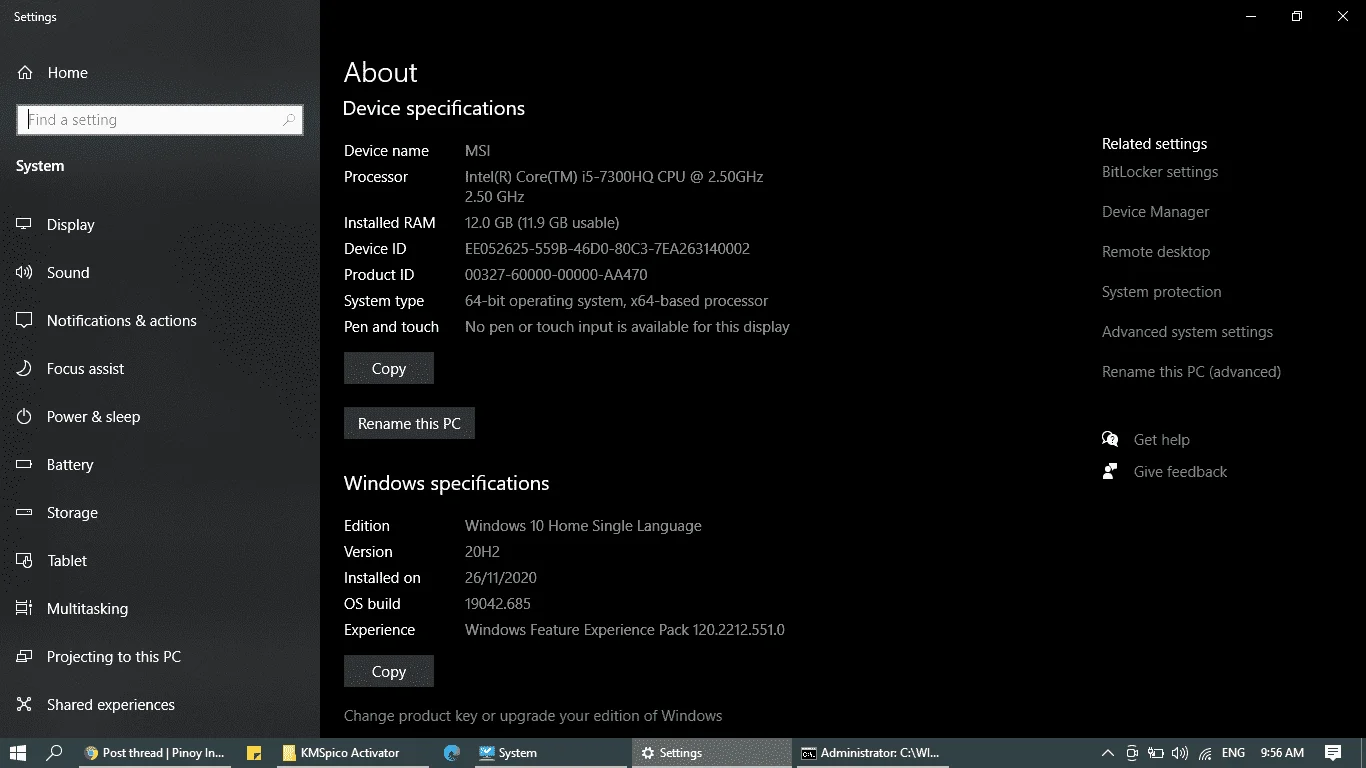Image resolution: width=1366 pixels, height=768 pixels.
Task: Open the clock showing 9:56 AM
Action: [1282, 753]
